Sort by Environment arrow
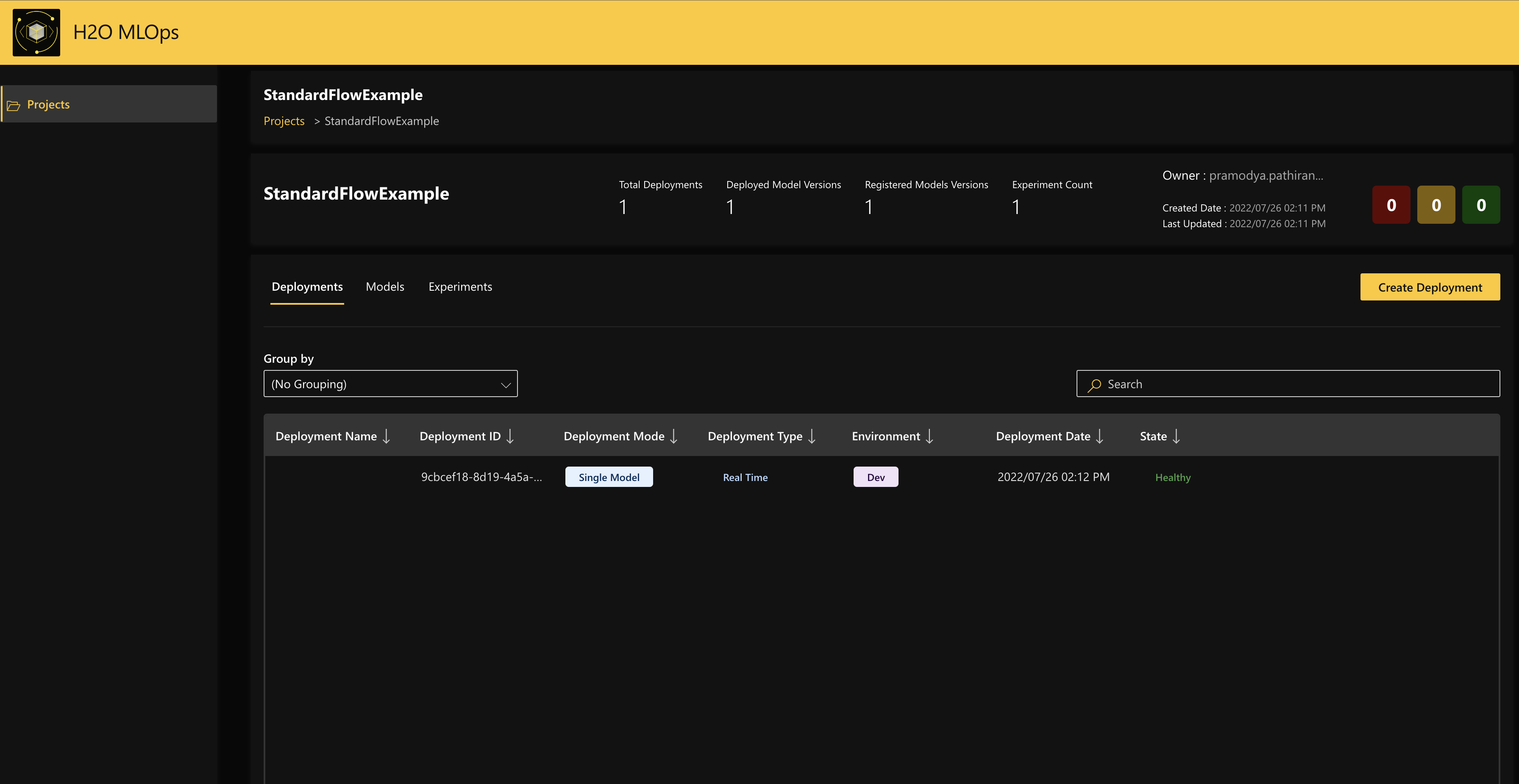This screenshot has width=1519, height=784. (x=929, y=436)
